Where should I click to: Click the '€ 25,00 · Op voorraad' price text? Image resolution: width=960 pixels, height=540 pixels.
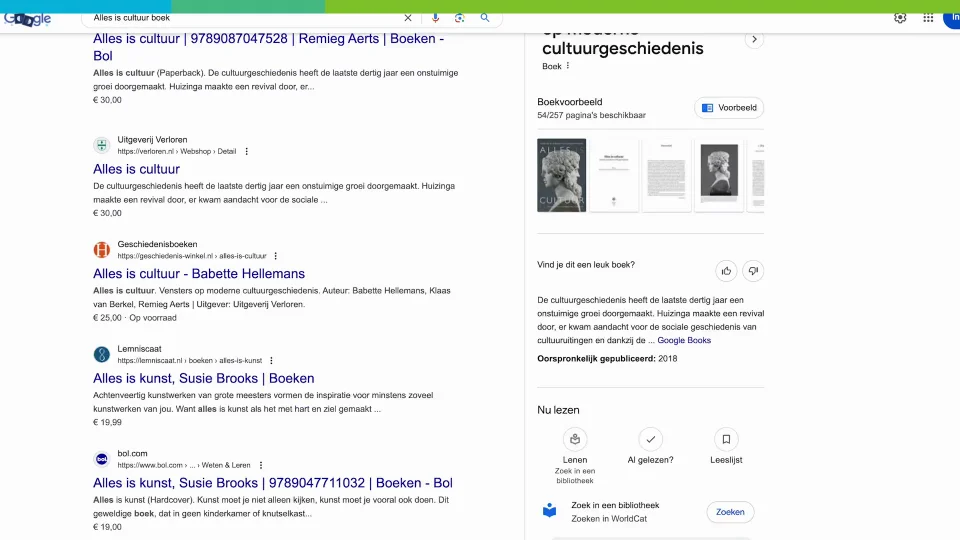(135, 318)
